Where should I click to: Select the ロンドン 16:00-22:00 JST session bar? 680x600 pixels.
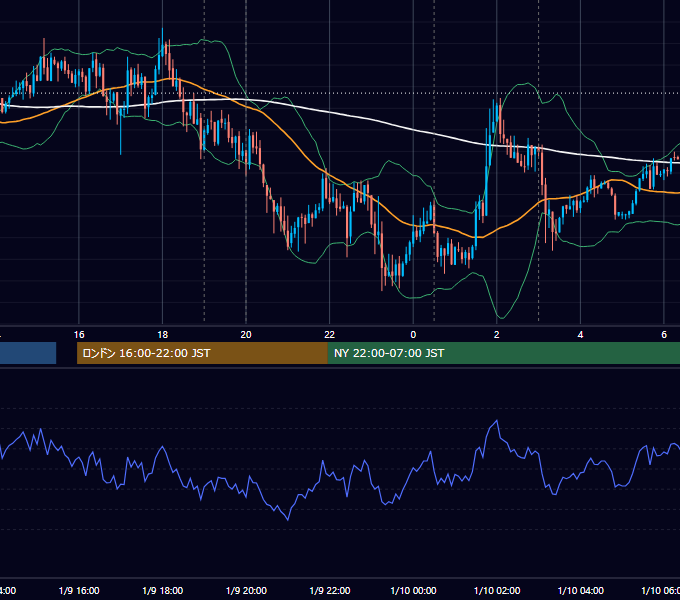click(202, 353)
